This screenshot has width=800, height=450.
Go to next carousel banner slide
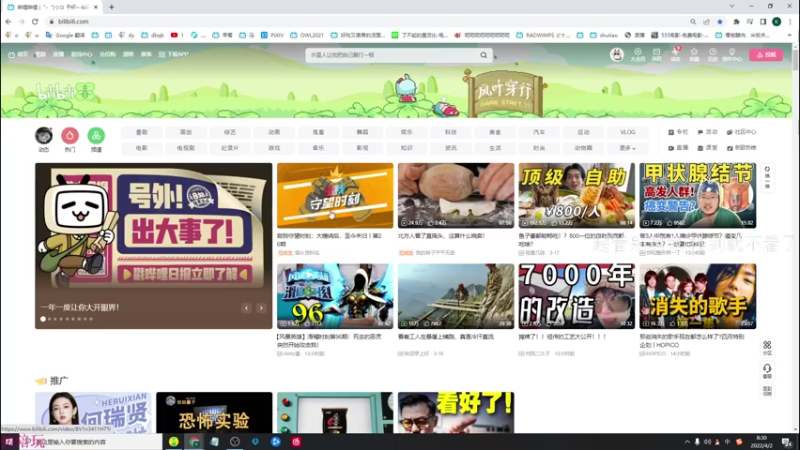(x=261, y=308)
